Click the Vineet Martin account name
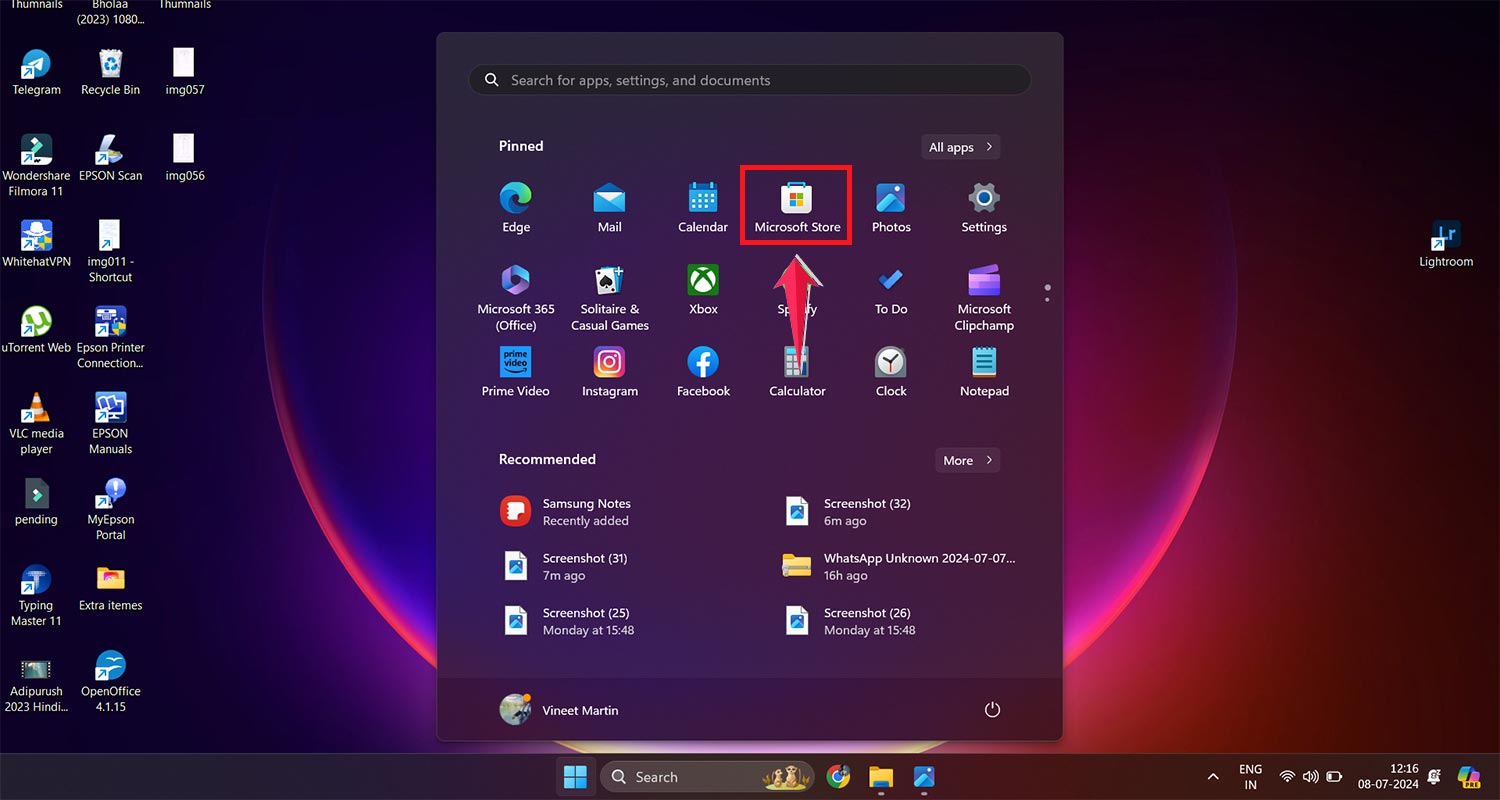This screenshot has height=800, width=1500. pyautogui.click(x=580, y=709)
